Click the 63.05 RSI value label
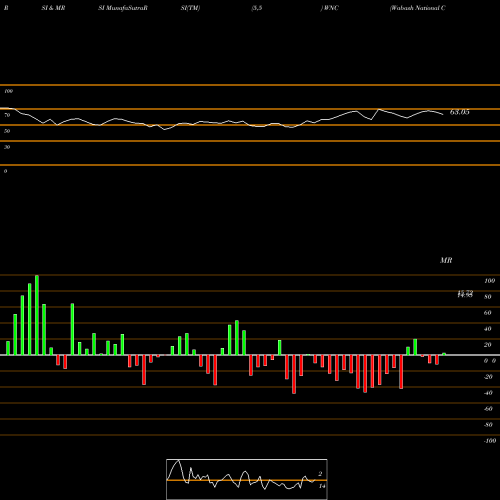The width and height of the screenshot is (500, 500). click(x=459, y=112)
